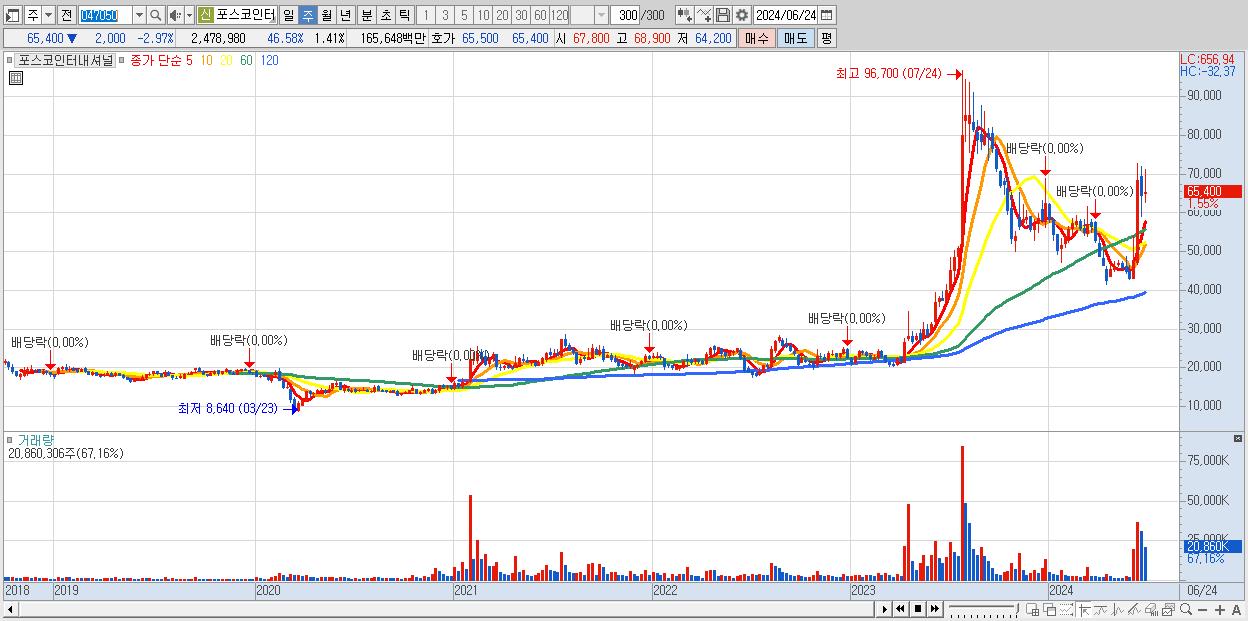Click the stop button in the bottom bar

click(918, 609)
